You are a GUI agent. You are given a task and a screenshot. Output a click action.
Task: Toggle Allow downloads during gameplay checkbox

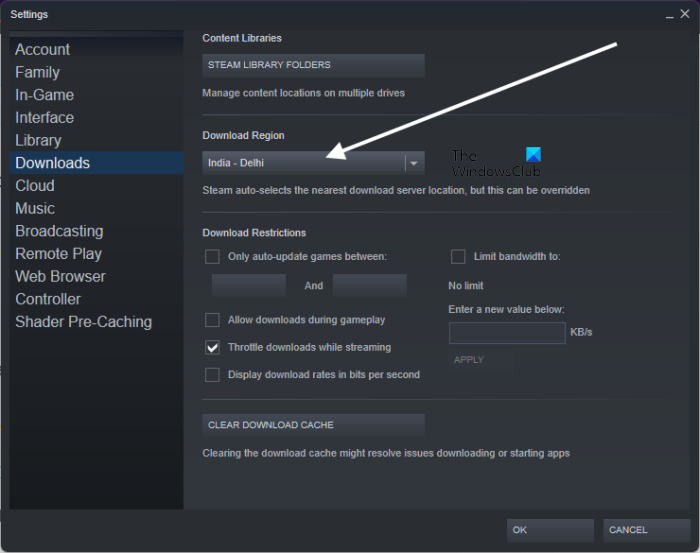pos(212,320)
